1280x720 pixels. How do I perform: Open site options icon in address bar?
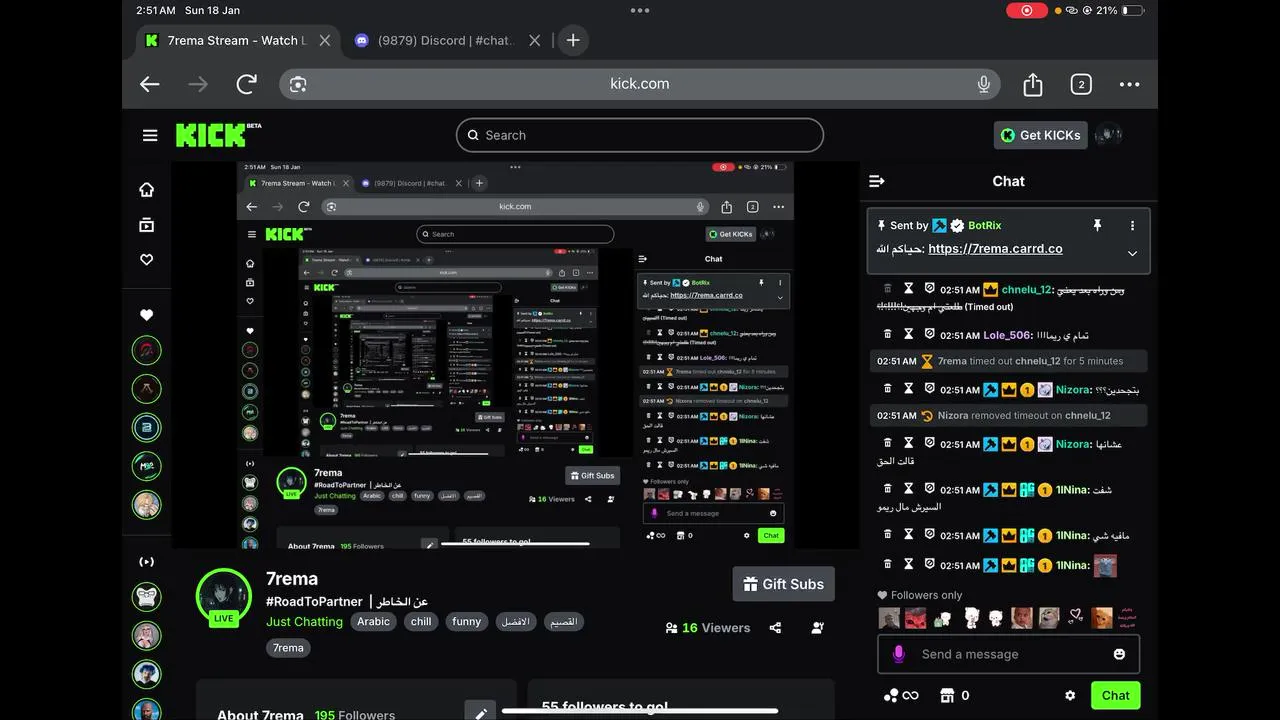pos(298,84)
